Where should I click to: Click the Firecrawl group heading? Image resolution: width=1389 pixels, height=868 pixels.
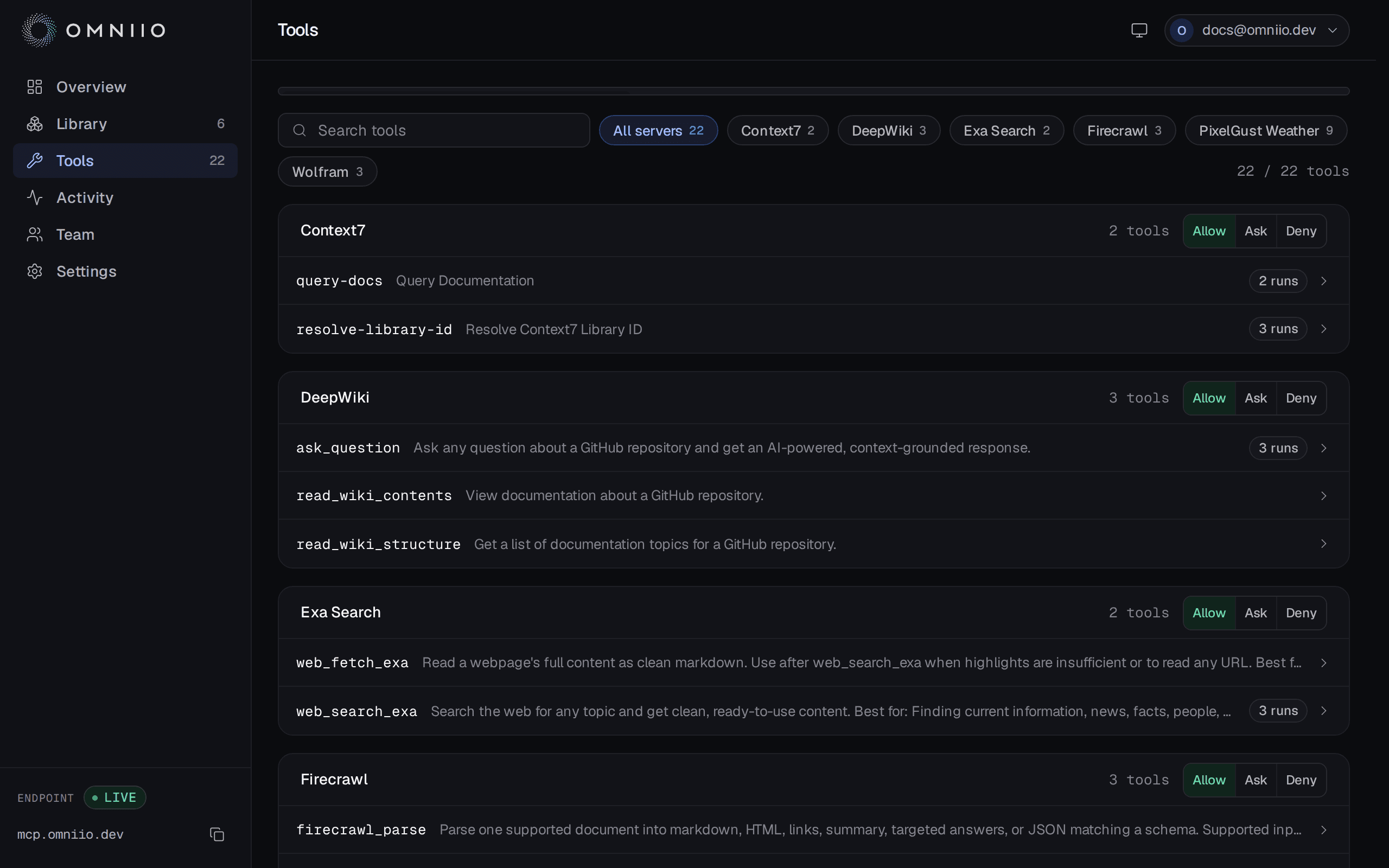point(334,779)
